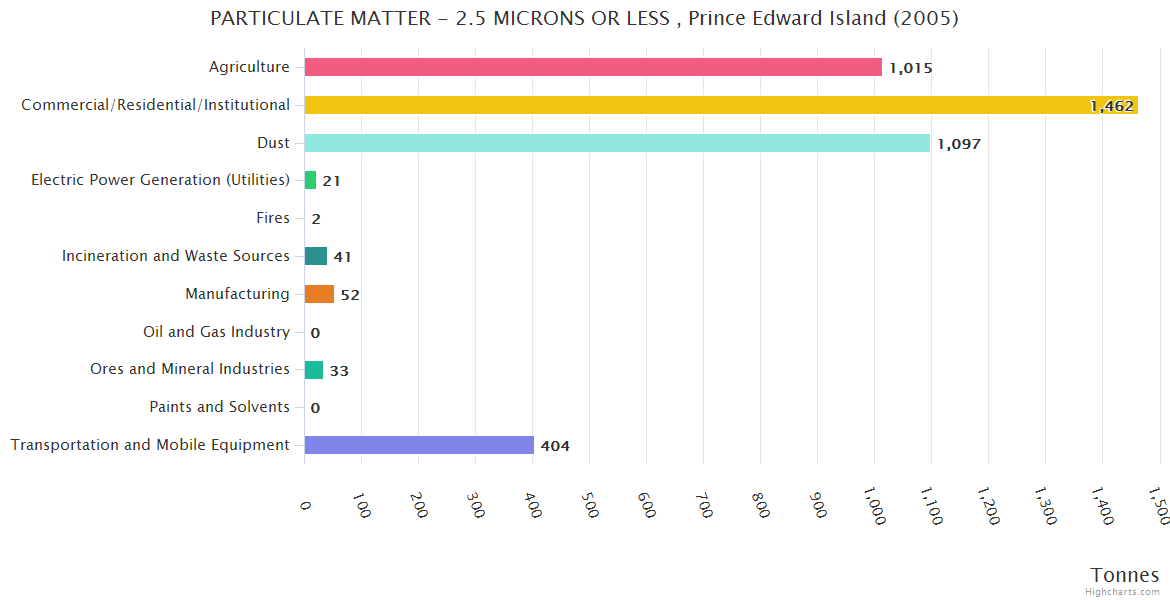1170x600 pixels.
Task: Click the Fires category label
Action: 273,218
